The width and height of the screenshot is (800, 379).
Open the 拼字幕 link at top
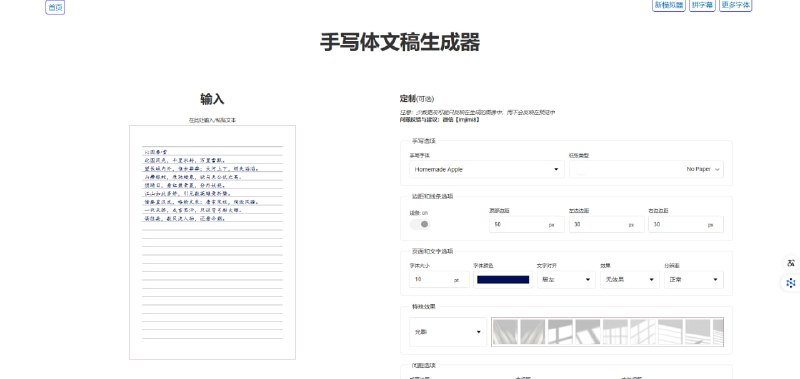[x=702, y=5]
